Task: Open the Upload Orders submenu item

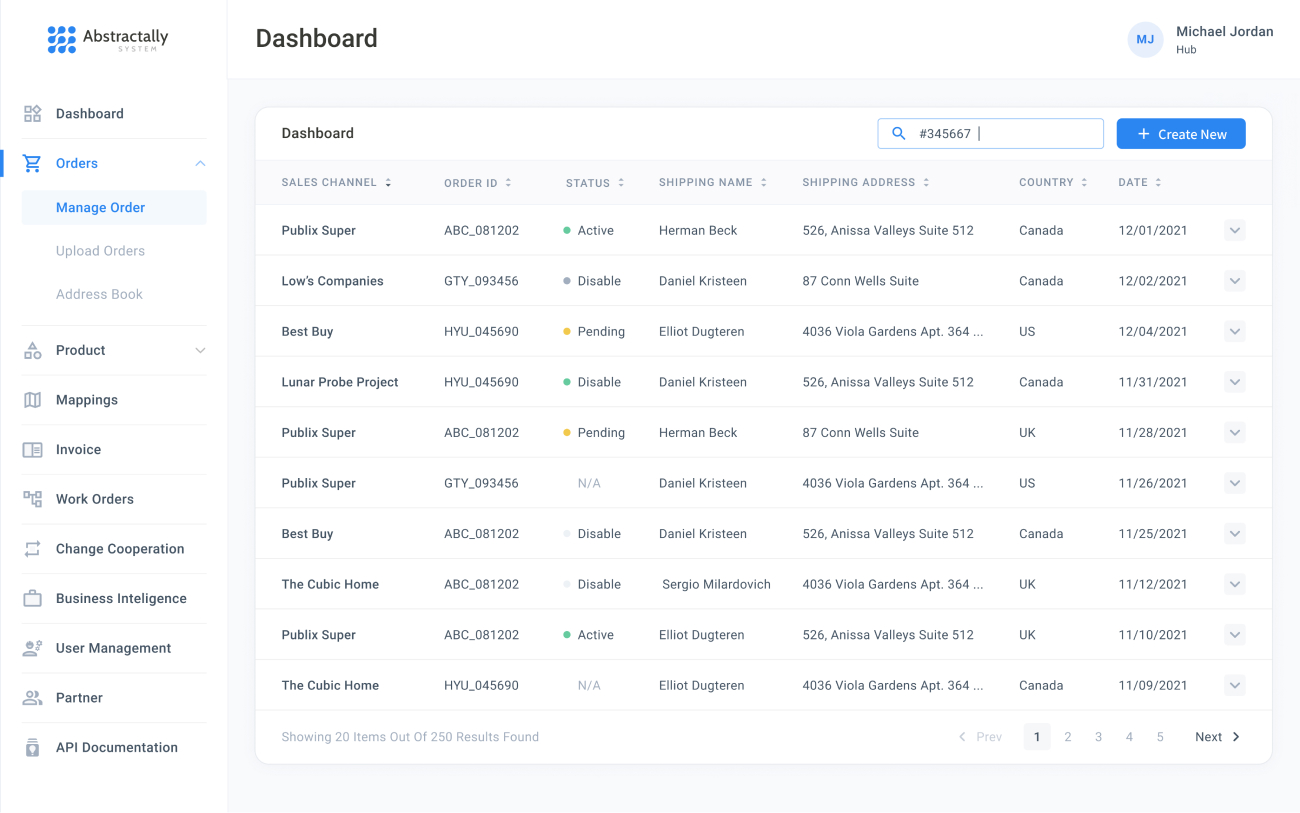Action: pyautogui.click(x=100, y=251)
